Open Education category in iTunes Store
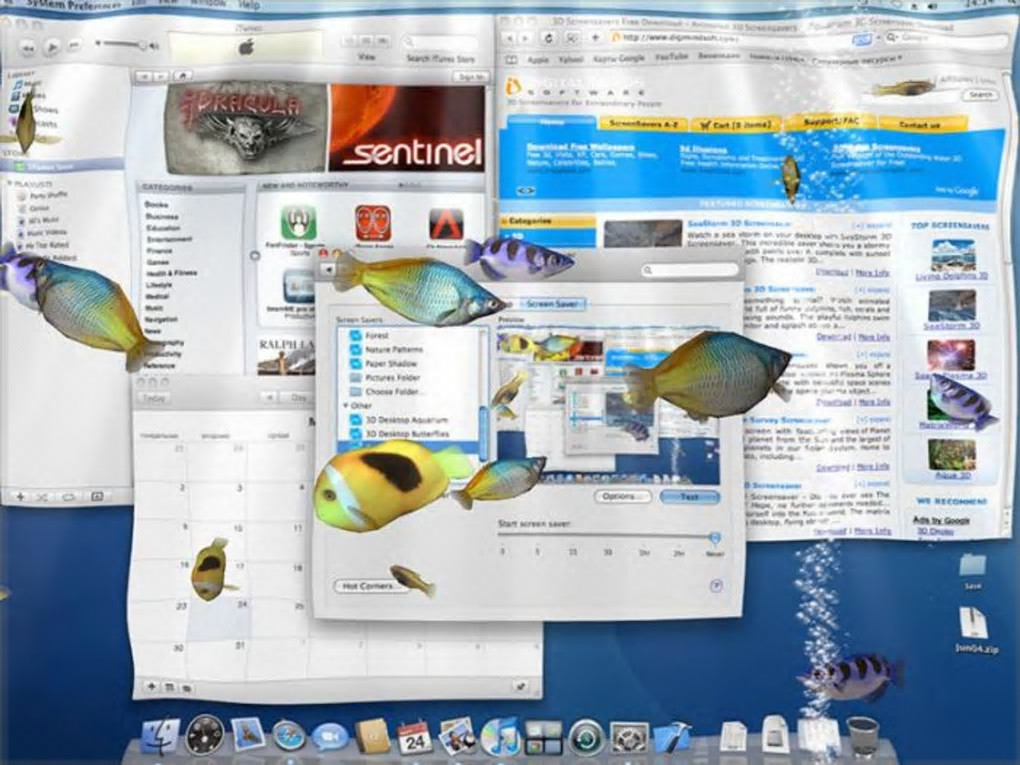The width and height of the screenshot is (1020, 765). point(163,228)
